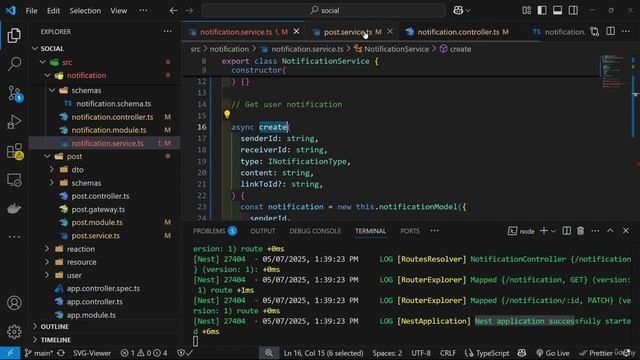Open the Extensions view
Viewport: 640px width, 360px height.
tap(14, 151)
